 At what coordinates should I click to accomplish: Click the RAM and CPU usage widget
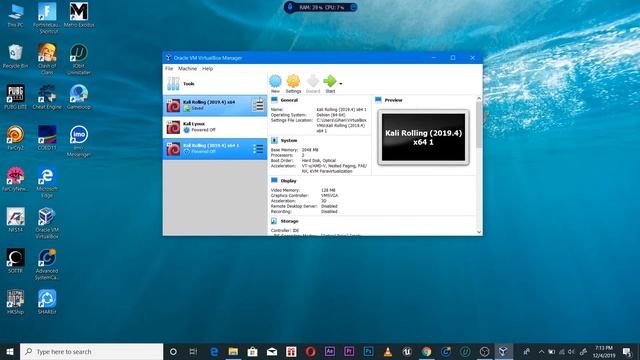coord(321,7)
